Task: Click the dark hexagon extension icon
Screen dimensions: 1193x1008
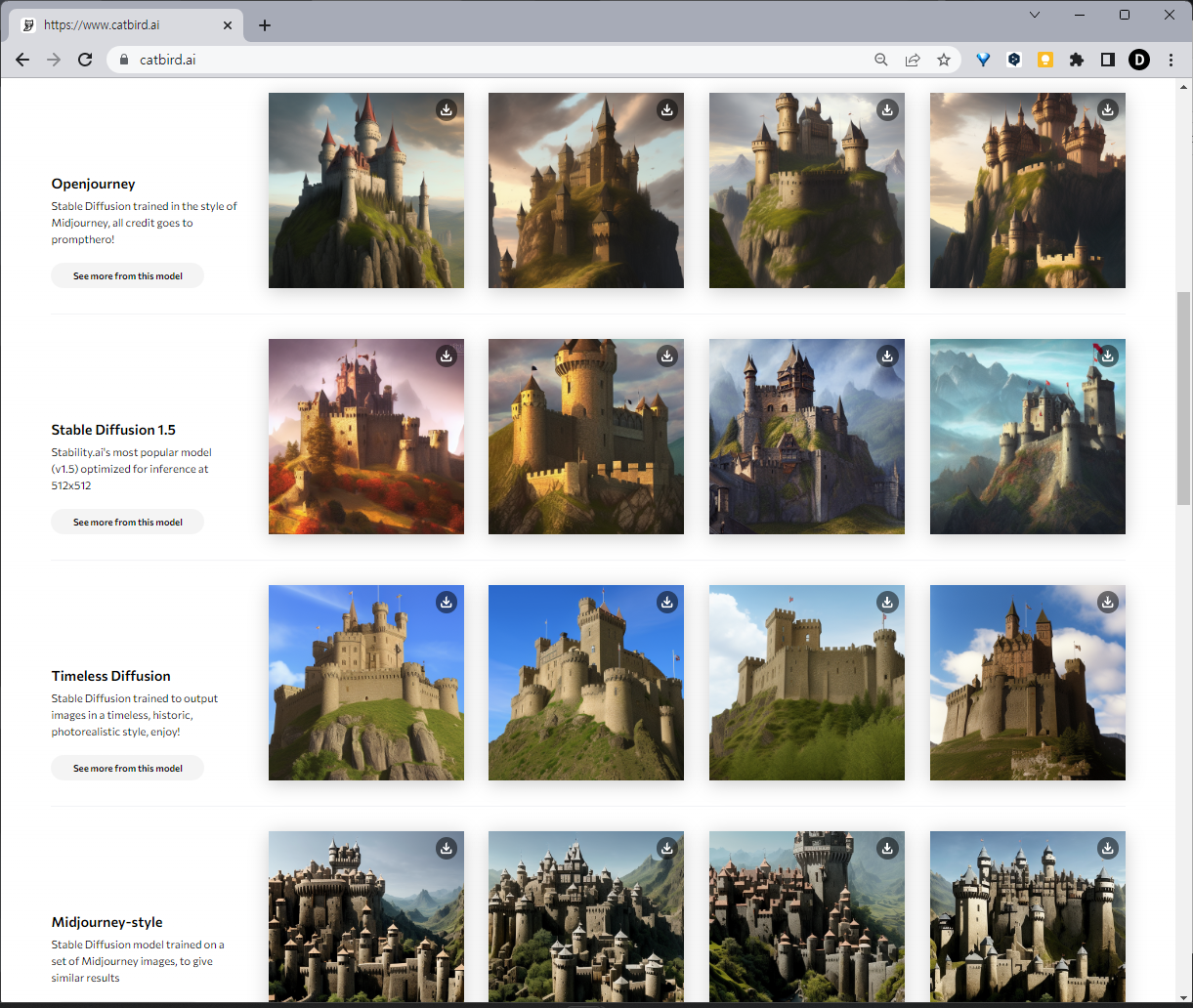Action: 1014,60
